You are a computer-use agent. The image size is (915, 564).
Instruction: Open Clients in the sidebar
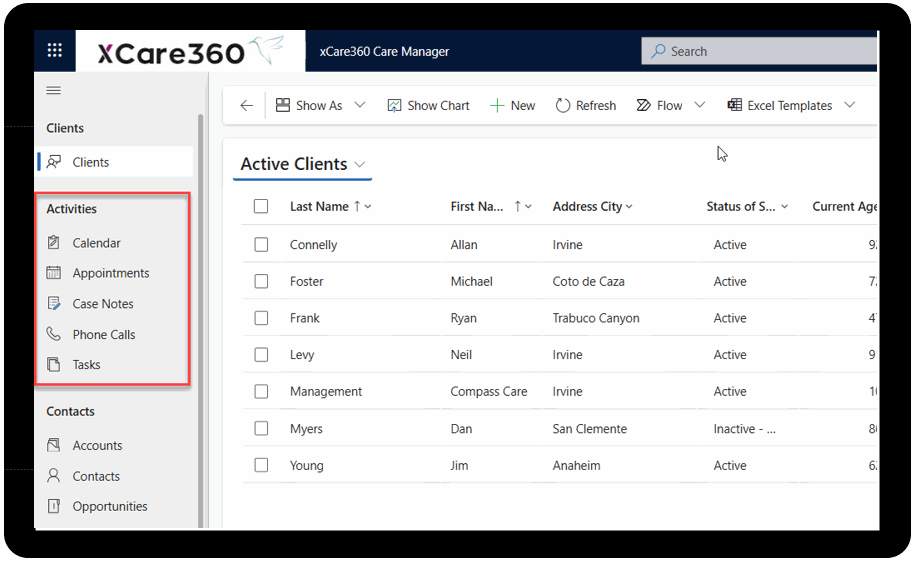[x=116, y=162]
